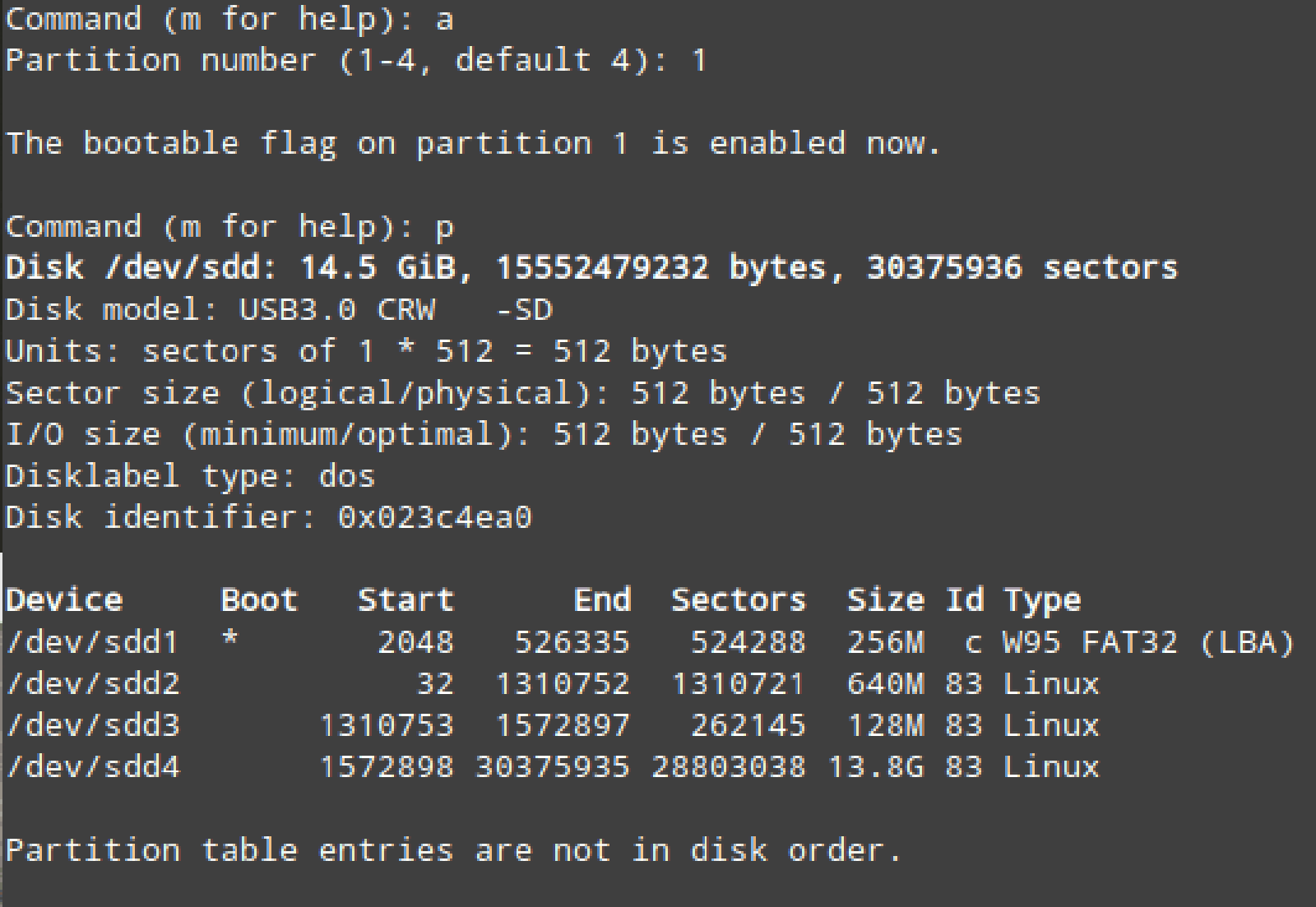Screen dimensions: 1316x907
Task: Click the /dev/sdd1 device entry
Action: point(92,642)
